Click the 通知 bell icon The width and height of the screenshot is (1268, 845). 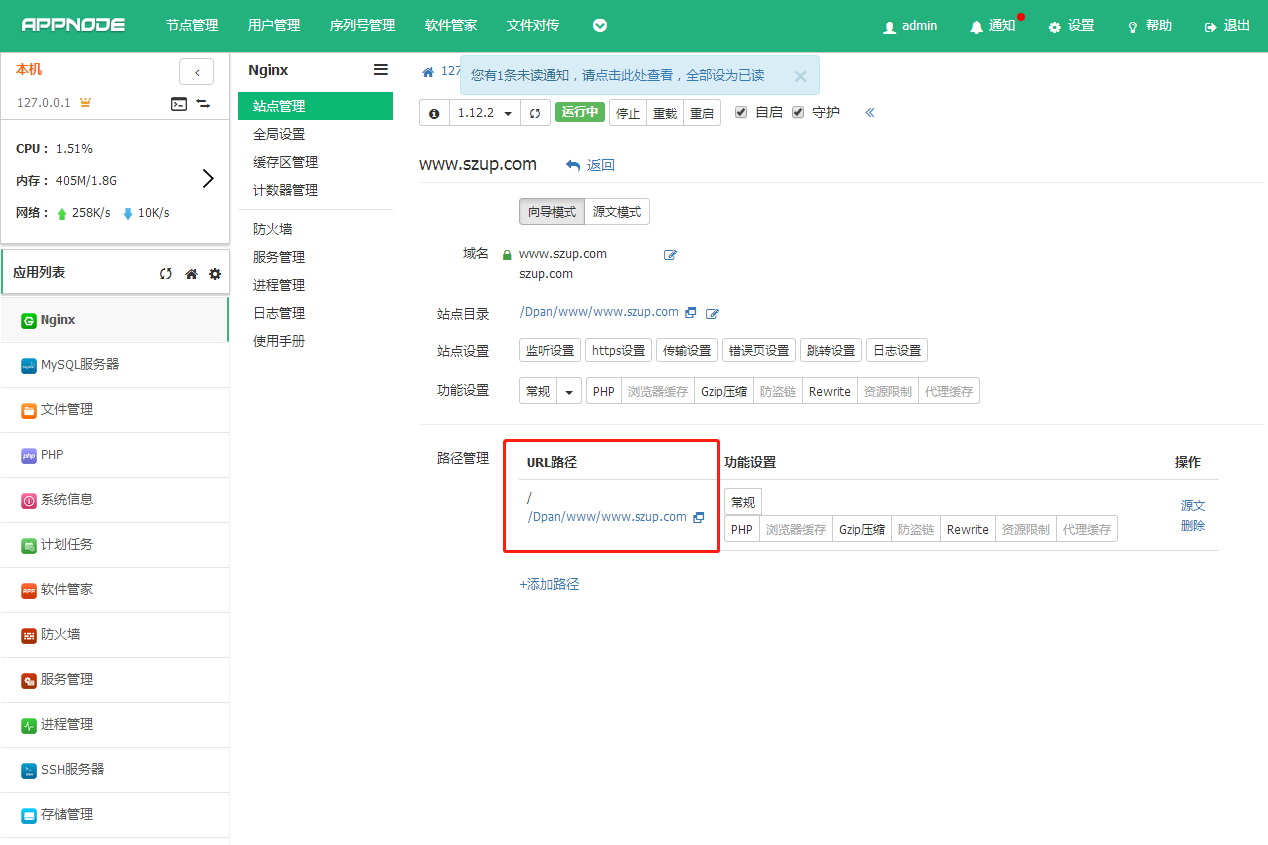point(976,27)
